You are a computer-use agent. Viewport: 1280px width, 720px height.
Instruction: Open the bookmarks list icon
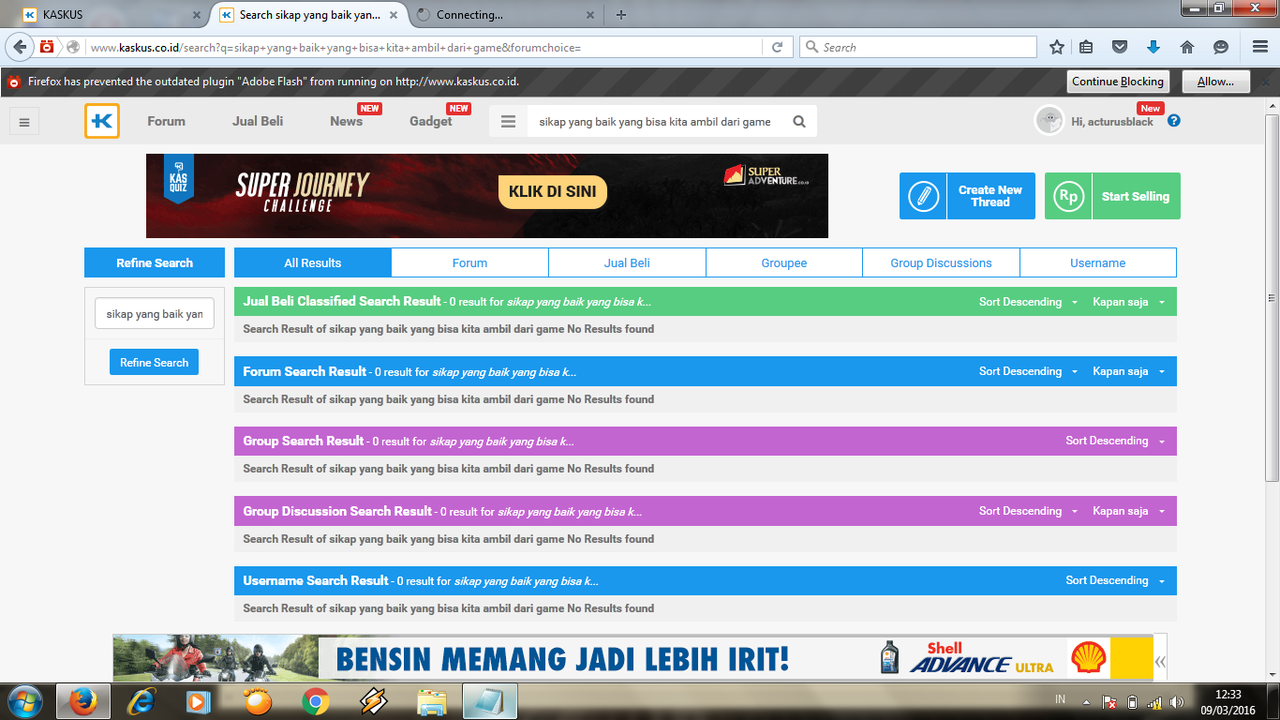(x=1087, y=47)
